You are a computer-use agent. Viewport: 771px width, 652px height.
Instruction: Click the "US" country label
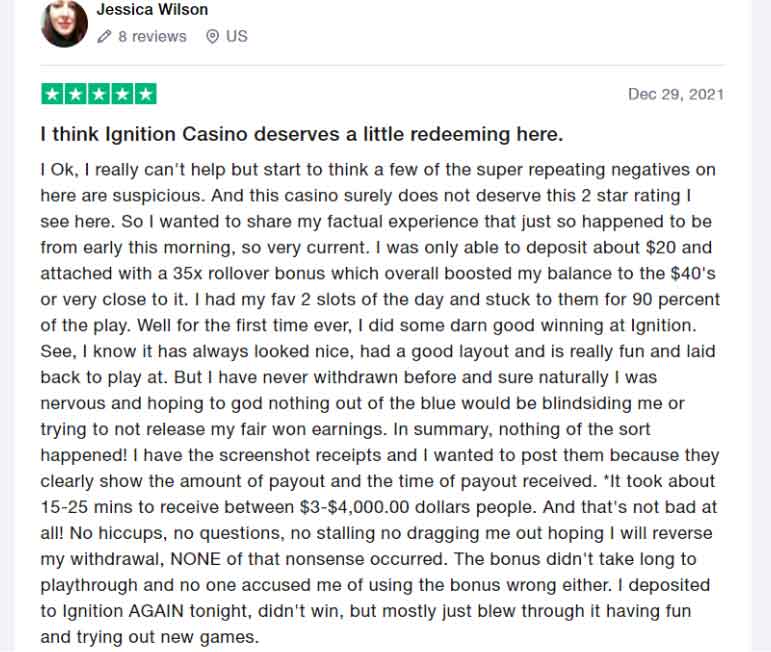point(237,36)
